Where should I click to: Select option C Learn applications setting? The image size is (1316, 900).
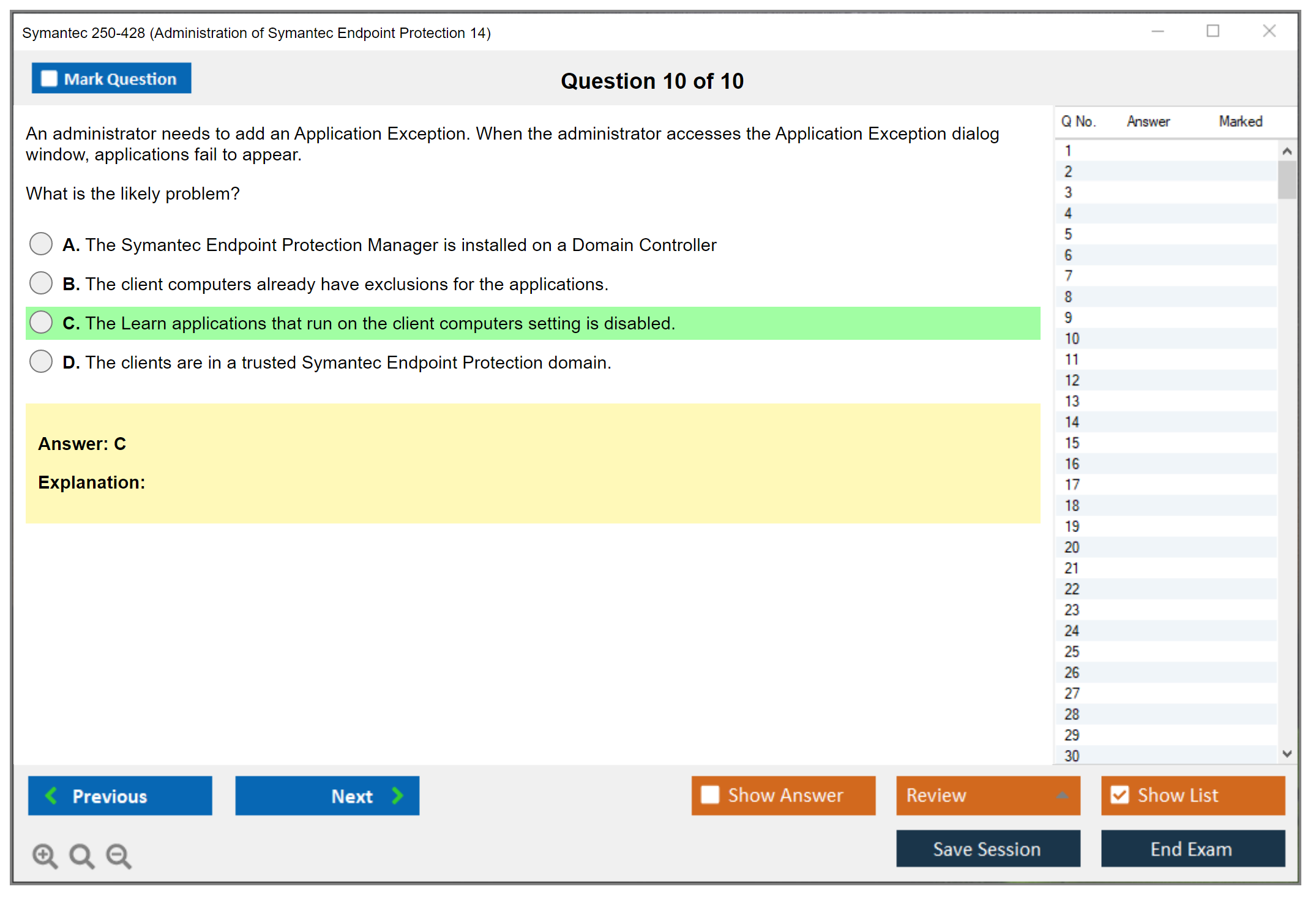pos(41,323)
